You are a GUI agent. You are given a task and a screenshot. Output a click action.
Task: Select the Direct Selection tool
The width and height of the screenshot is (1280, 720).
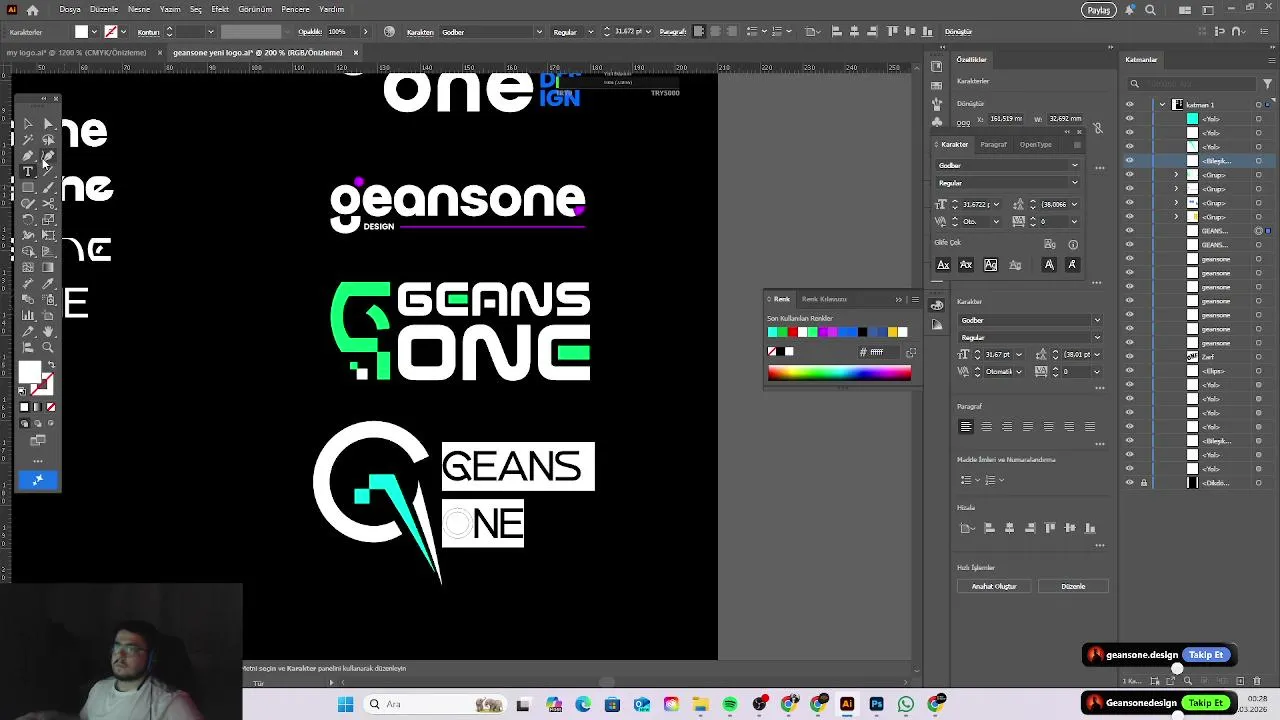click(49, 124)
